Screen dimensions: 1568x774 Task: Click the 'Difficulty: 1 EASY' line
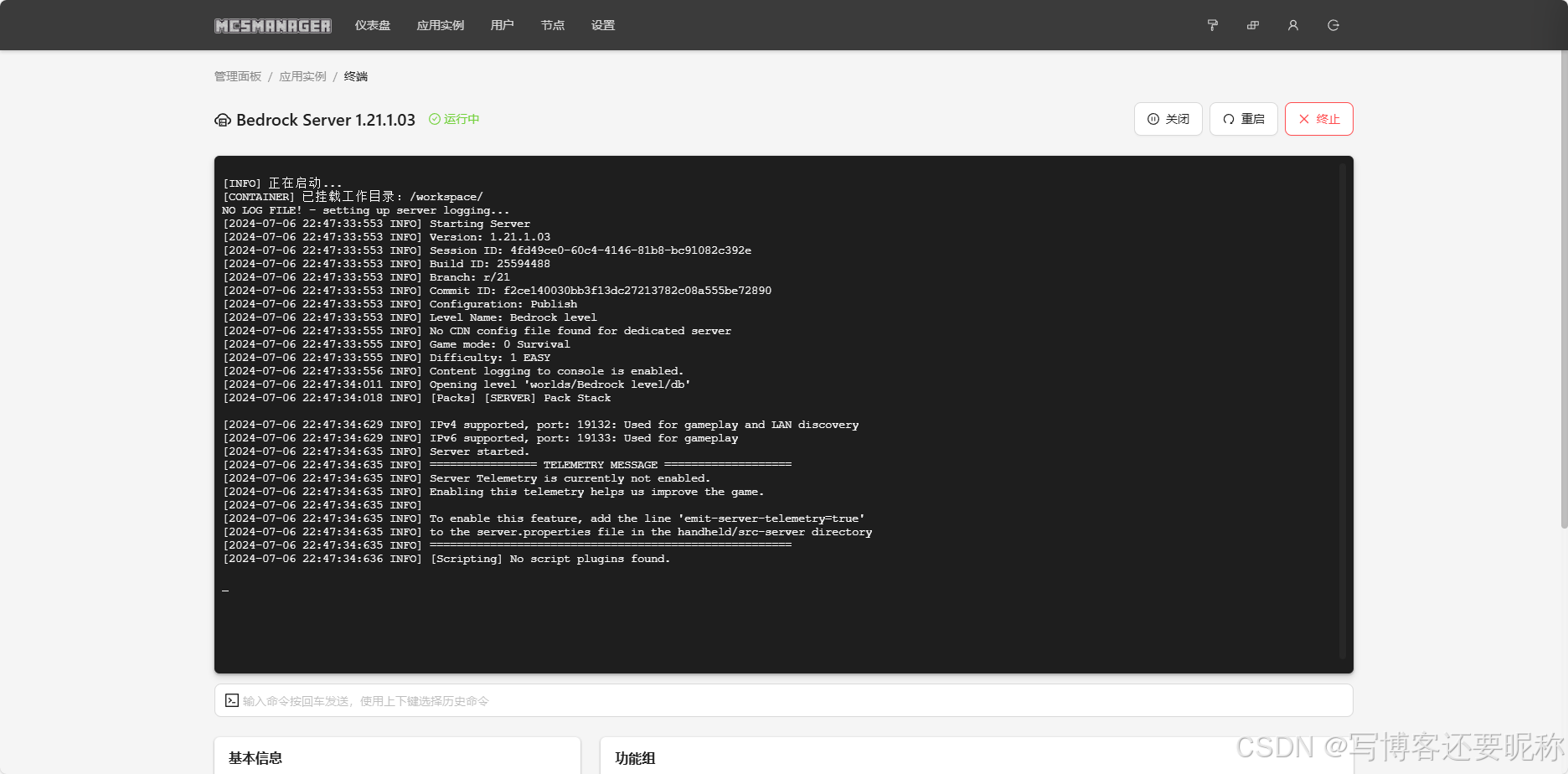pyautogui.click(x=386, y=358)
